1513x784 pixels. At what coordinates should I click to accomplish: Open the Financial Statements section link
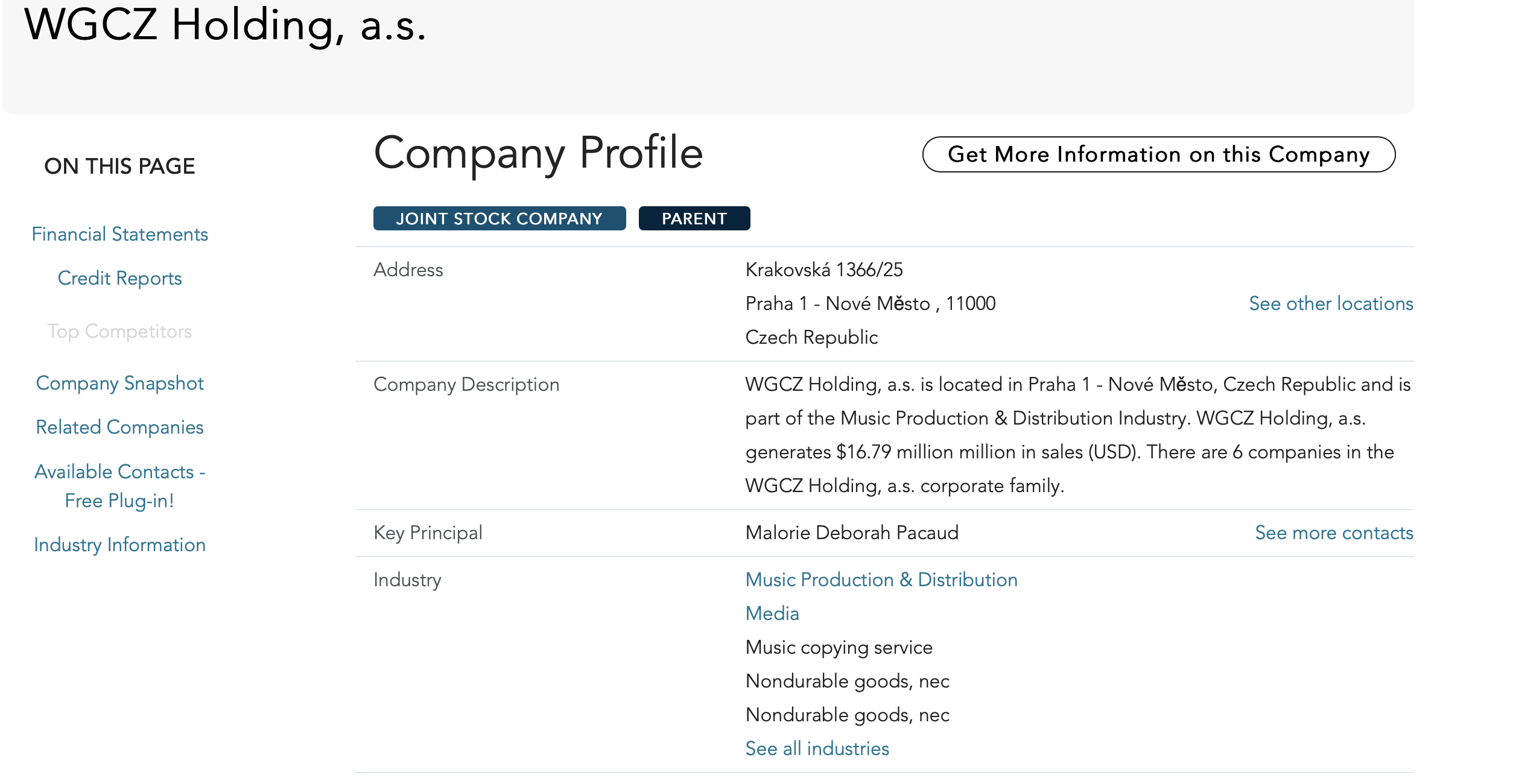pos(119,234)
